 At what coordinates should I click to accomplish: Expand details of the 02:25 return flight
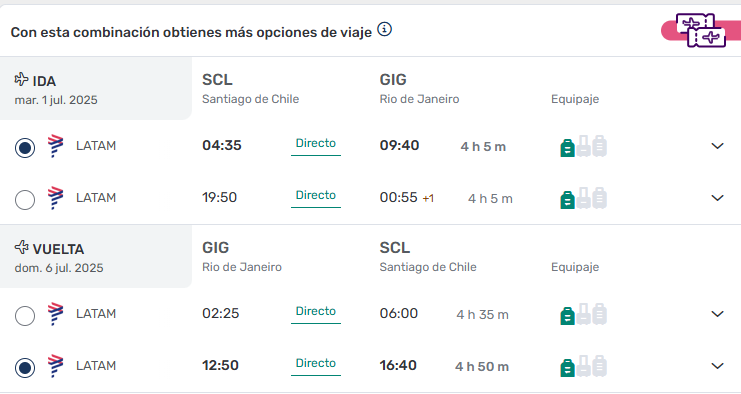tap(717, 314)
